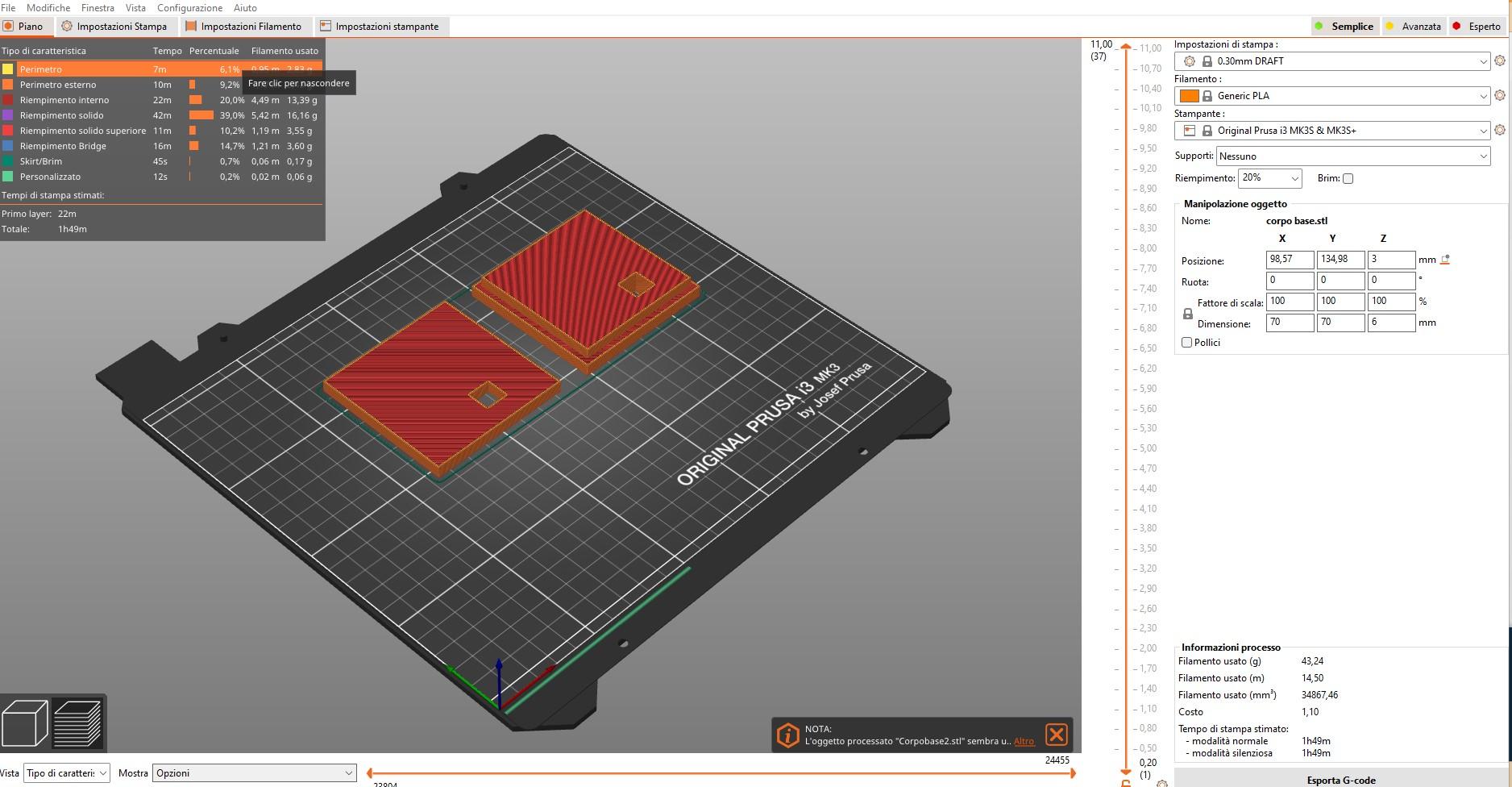Viewport: 1512px width, 787px height.
Task: Open printer settings gear next to Original Prusa i3
Action: pos(1499,131)
